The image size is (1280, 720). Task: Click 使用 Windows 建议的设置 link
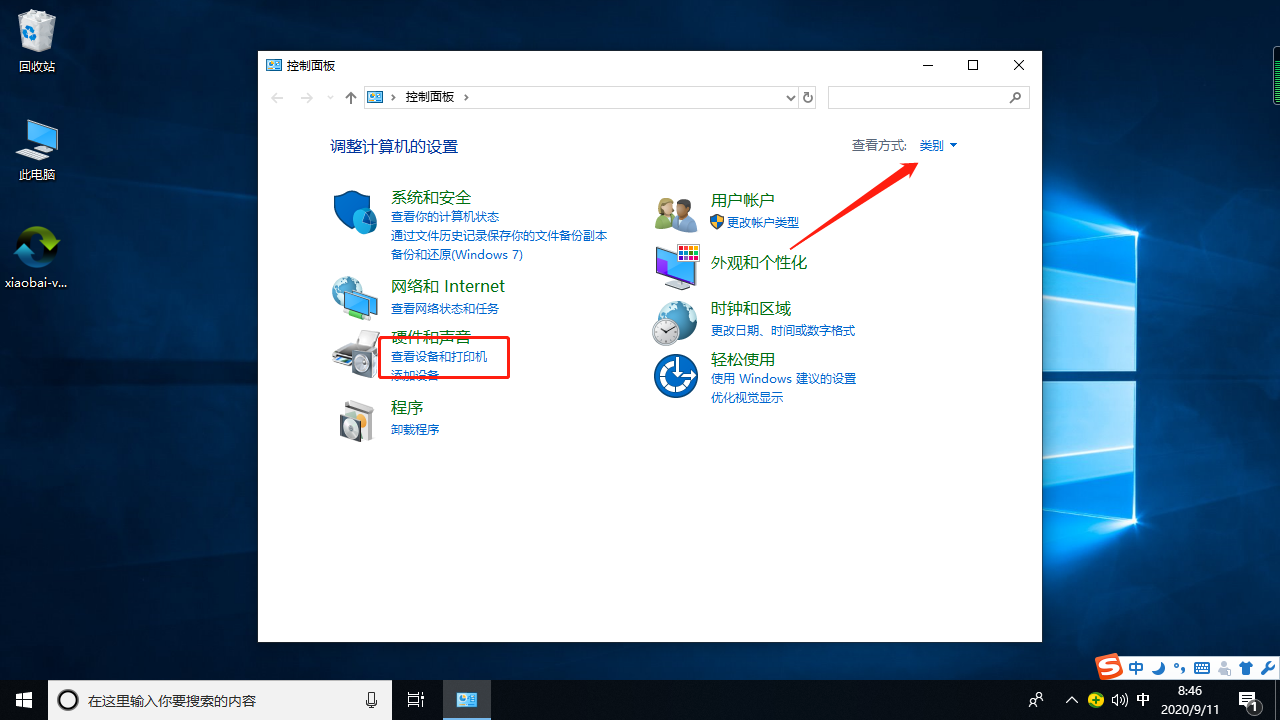point(784,379)
